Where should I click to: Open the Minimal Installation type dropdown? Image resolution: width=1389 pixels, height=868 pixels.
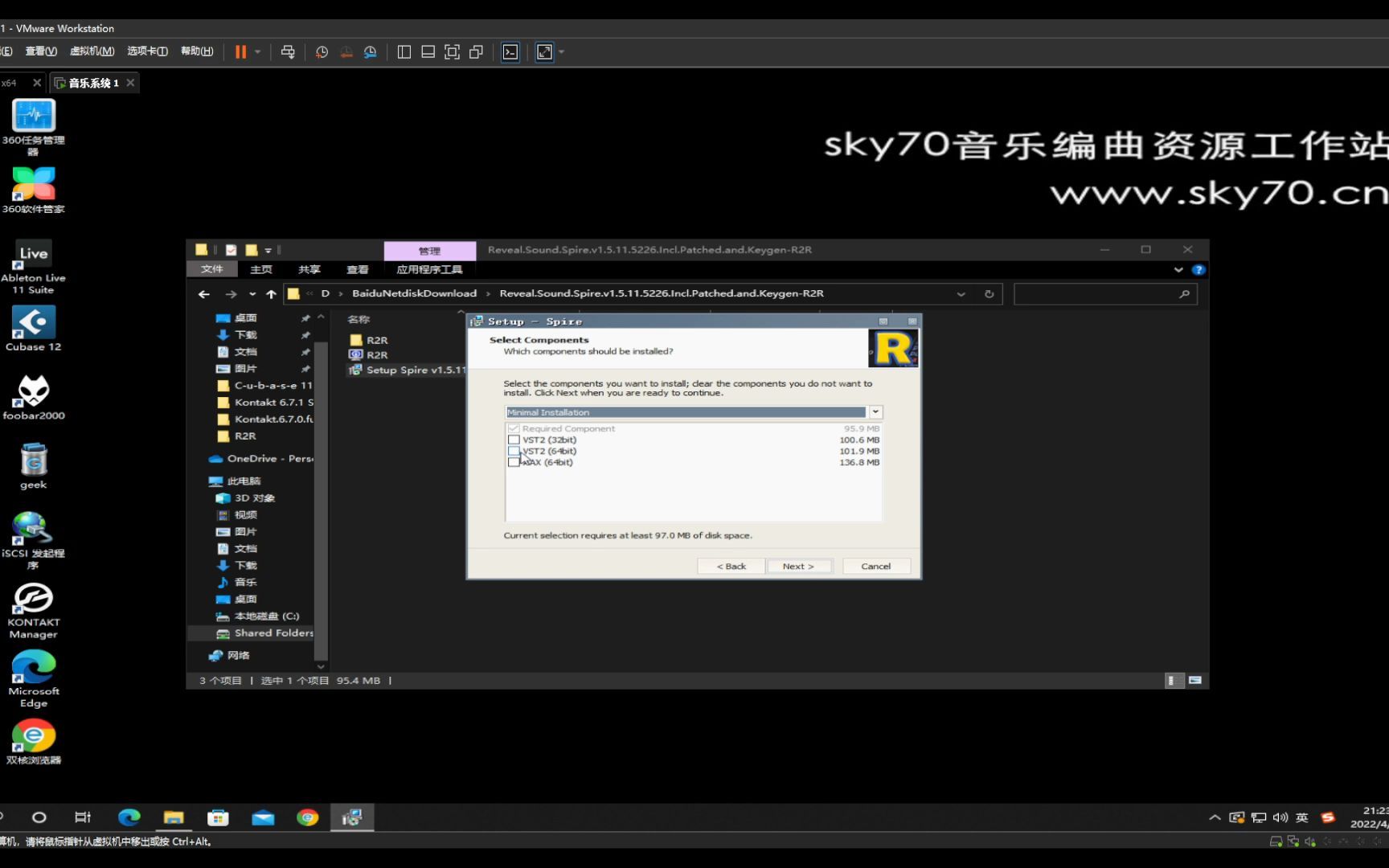click(x=875, y=411)
